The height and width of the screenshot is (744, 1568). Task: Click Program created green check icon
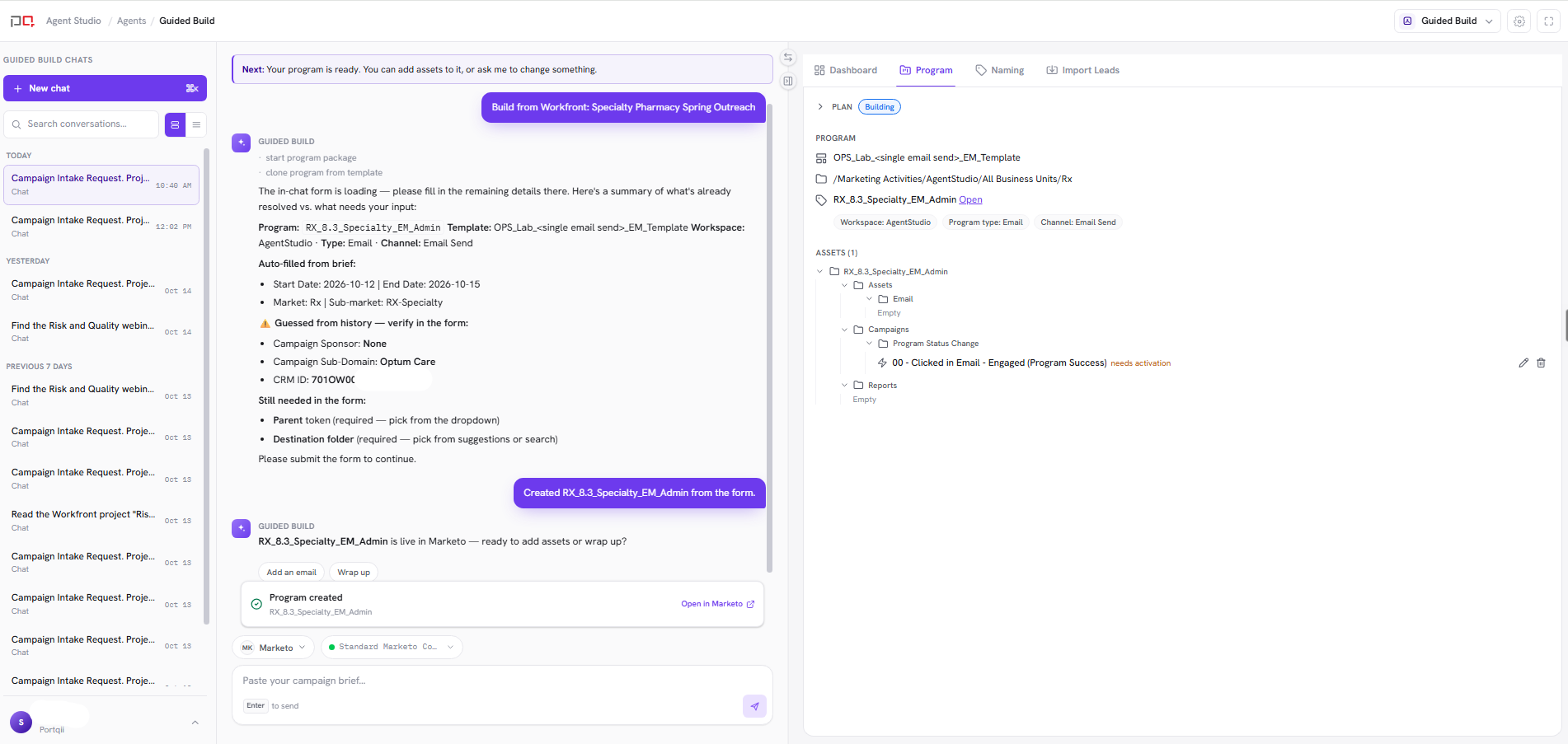click(x=256, y=604)
